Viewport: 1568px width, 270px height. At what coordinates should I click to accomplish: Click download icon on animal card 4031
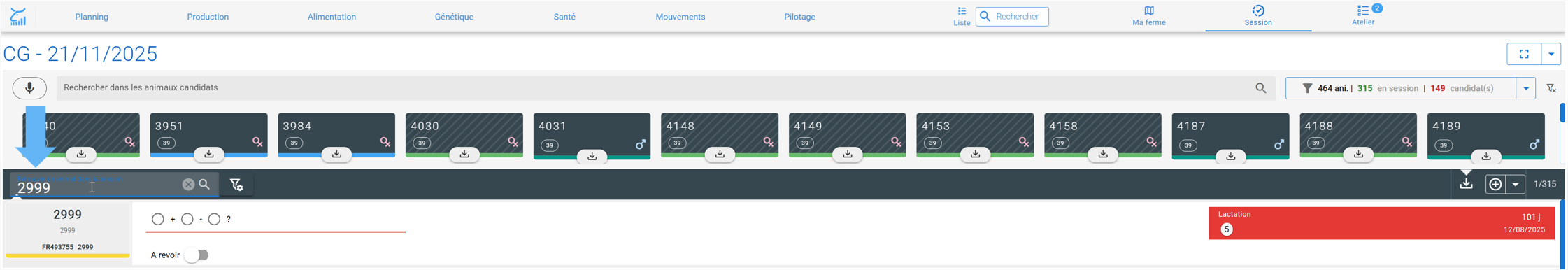click(x=592, y=156)
